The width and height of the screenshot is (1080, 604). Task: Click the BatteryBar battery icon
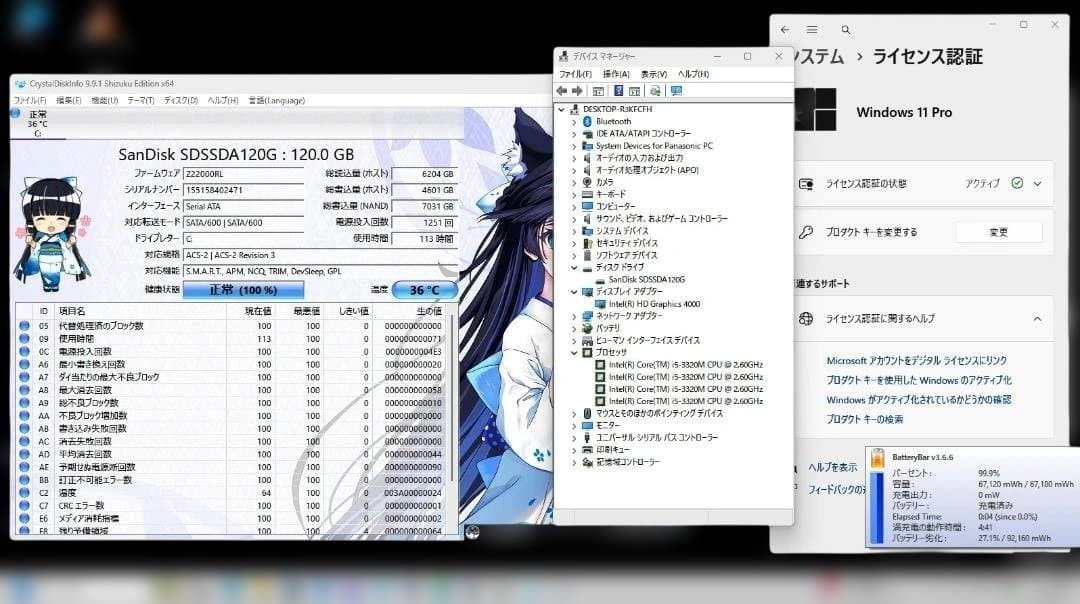pos(877,459)
